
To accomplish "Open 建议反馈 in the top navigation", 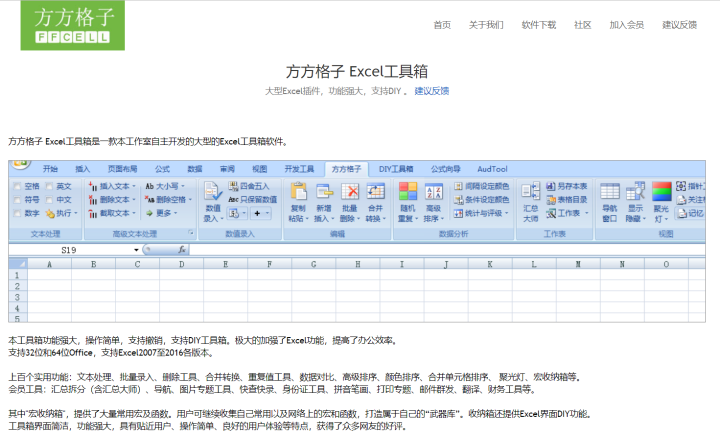I will click(680, 25).
